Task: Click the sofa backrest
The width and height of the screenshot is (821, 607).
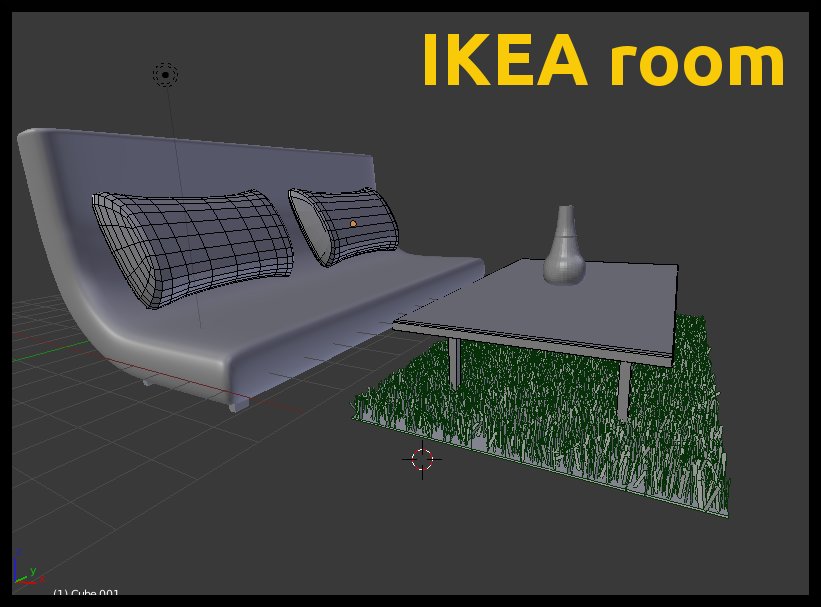Action: [x=209, y=168]
